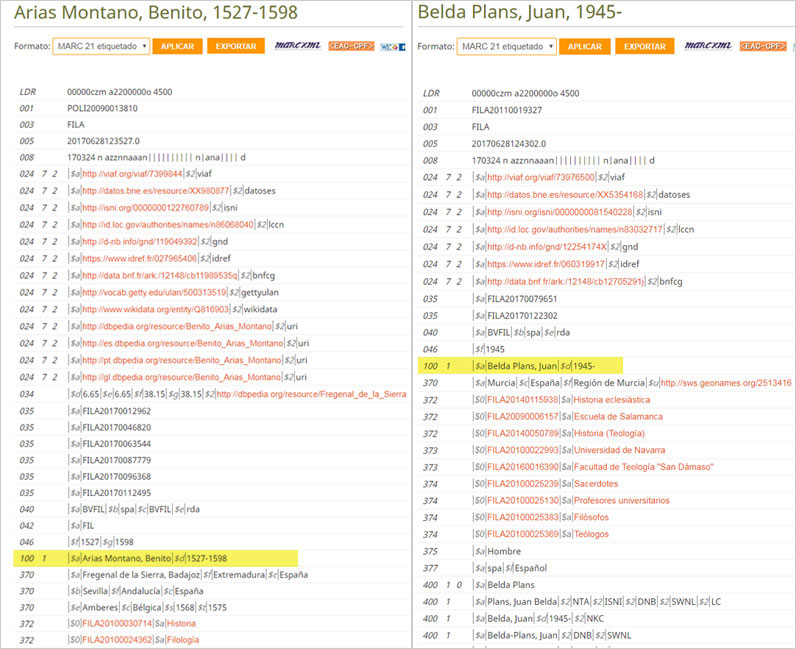Select variant name Belda-Plans, Juan
This screenshot has height=649, width=796.
click(x=522, y=635)
